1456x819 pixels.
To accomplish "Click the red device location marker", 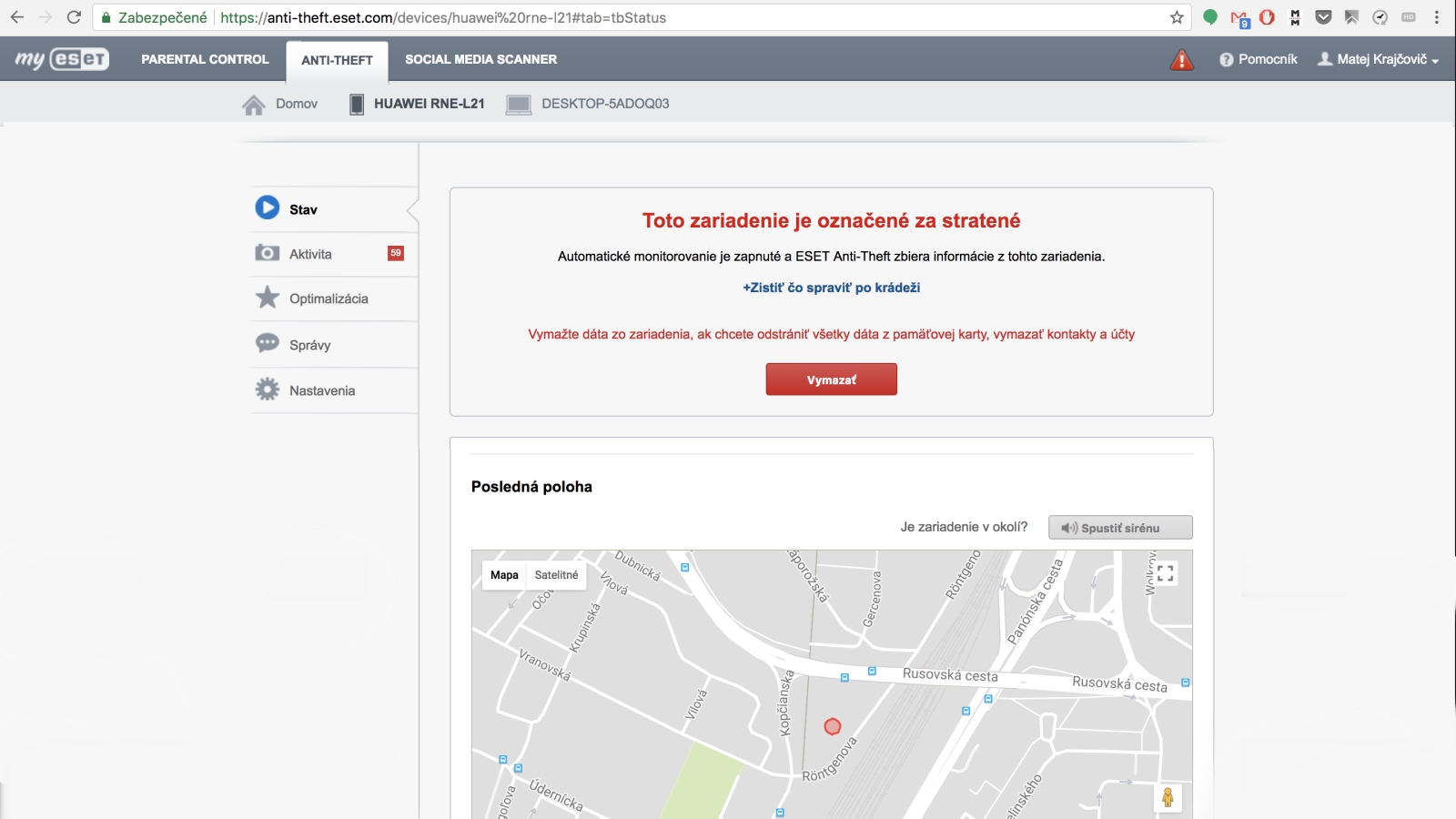I will [x=832, y=726].
